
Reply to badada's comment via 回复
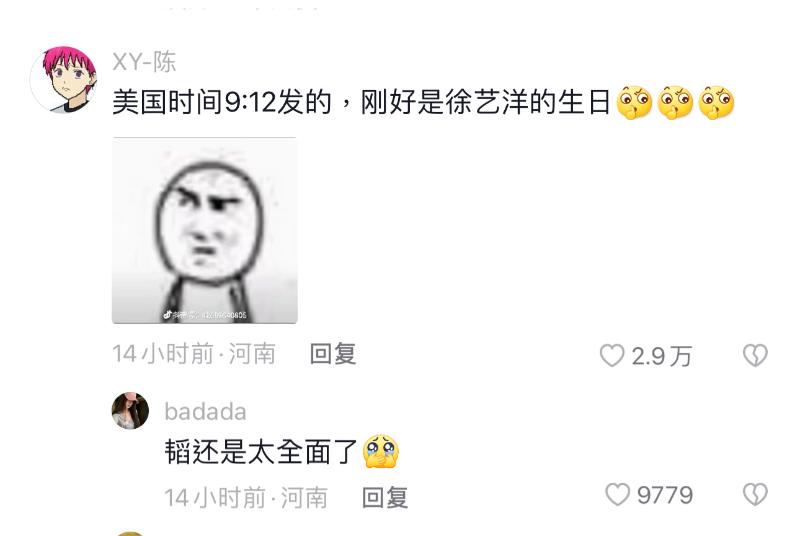point(385,497)
